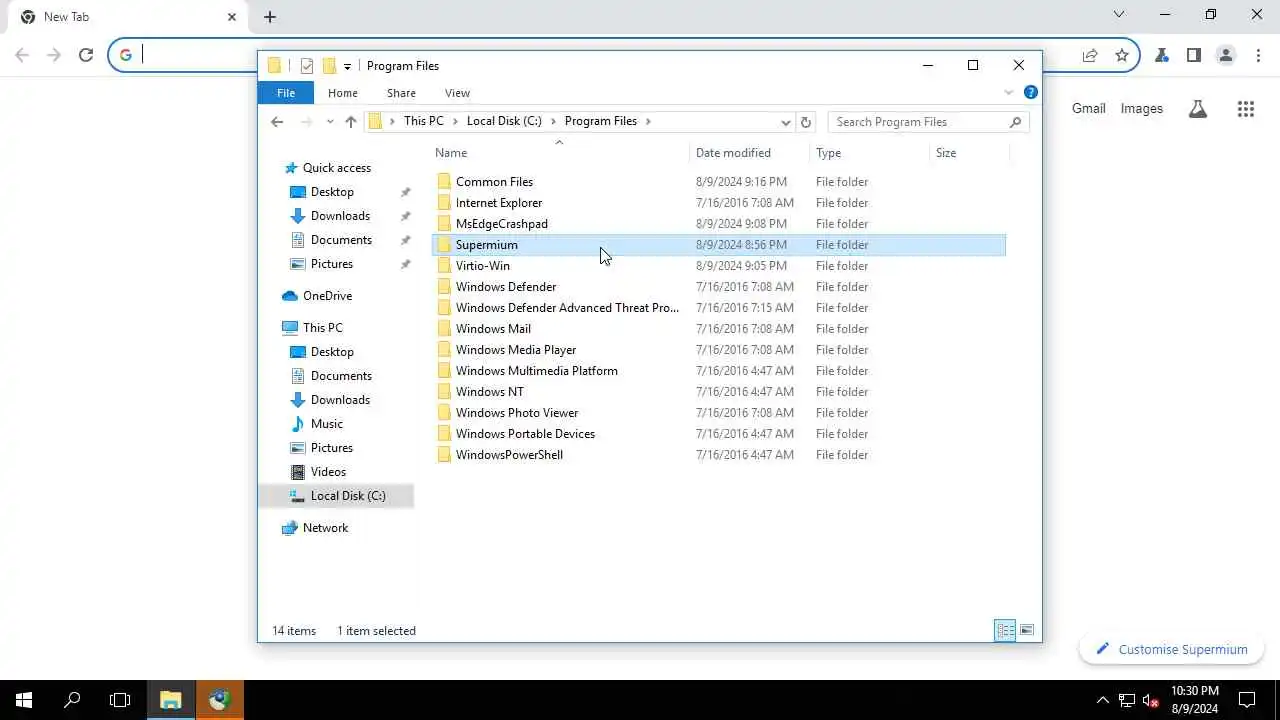Select Quick access in navigation pane
Image resolution: width=1280 pixels, height=720 pixels.
(x=337, y=168)
